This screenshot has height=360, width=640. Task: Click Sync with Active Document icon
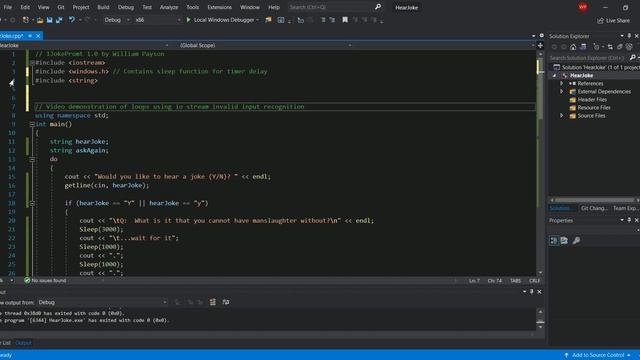[x=610, y=47]
